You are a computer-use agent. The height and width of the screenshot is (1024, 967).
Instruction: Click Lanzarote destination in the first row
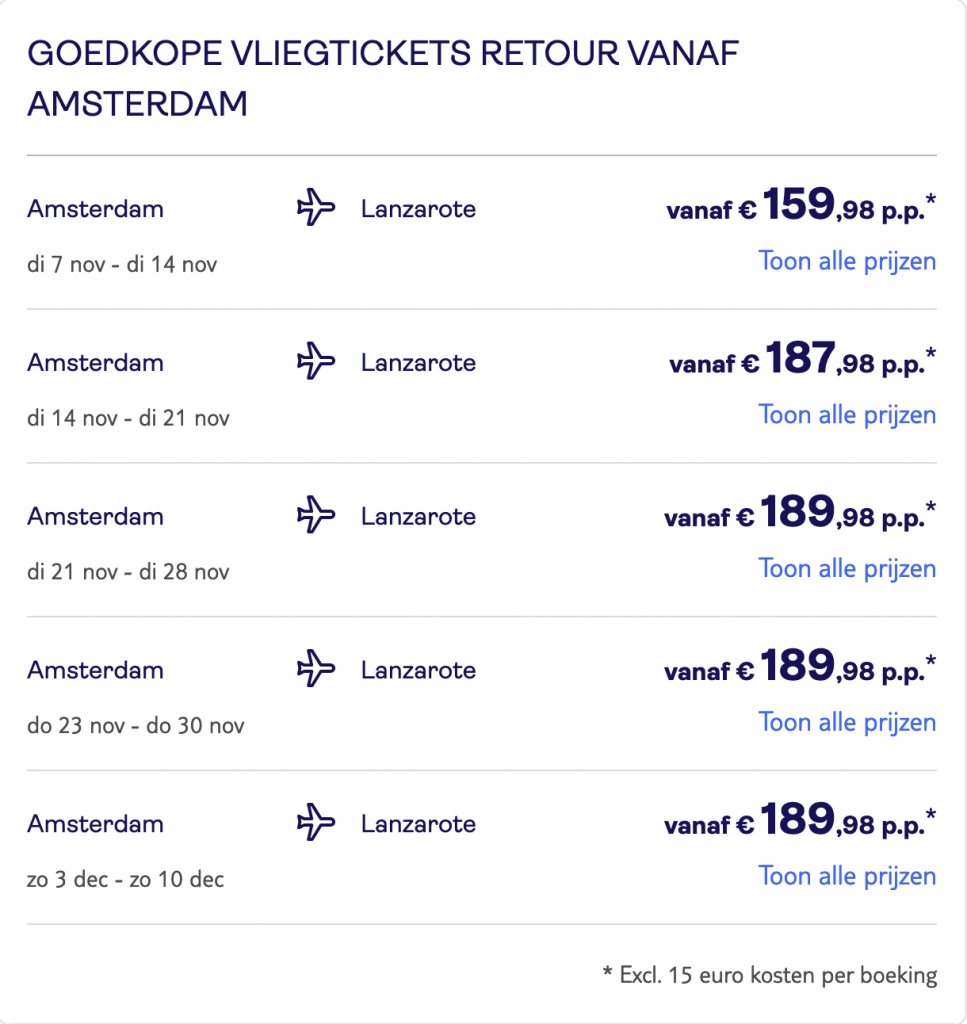(418, 210)
